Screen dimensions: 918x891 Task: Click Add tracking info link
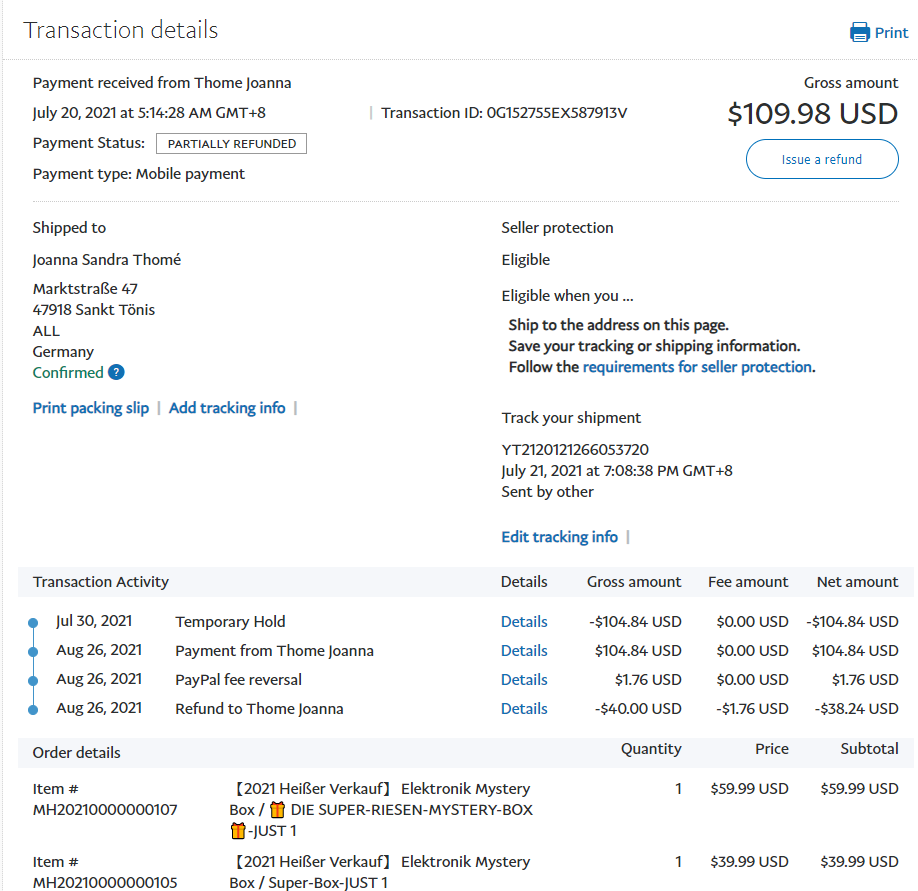pyautogui.click(x=227, y=408)
